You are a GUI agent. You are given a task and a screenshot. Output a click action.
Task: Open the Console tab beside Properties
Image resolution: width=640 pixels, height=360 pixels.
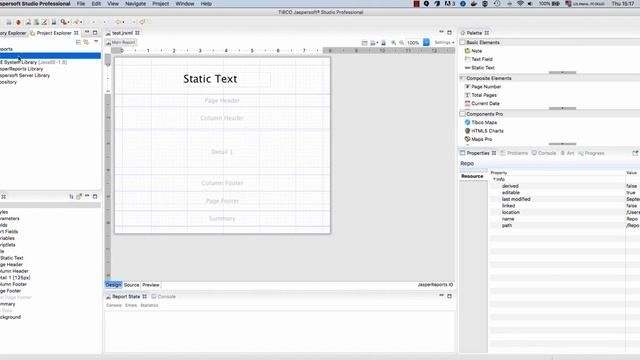point(544,153)
